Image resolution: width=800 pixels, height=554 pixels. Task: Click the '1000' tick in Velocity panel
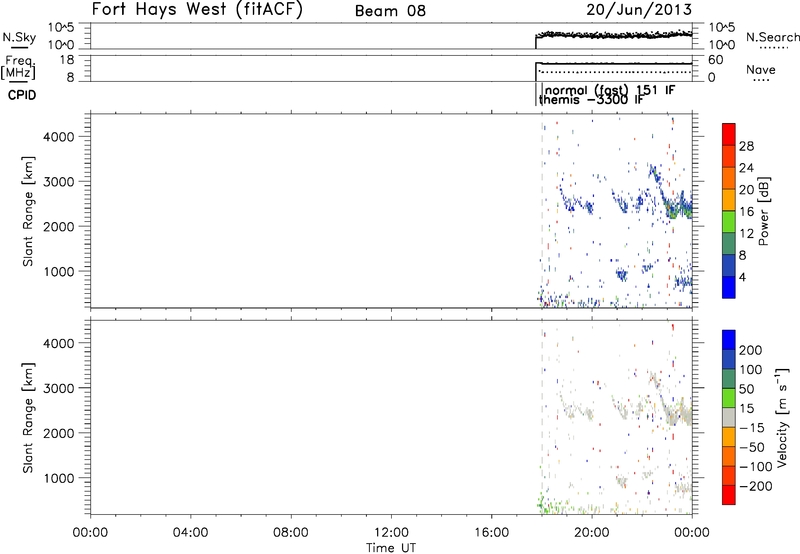click(58, 478)
